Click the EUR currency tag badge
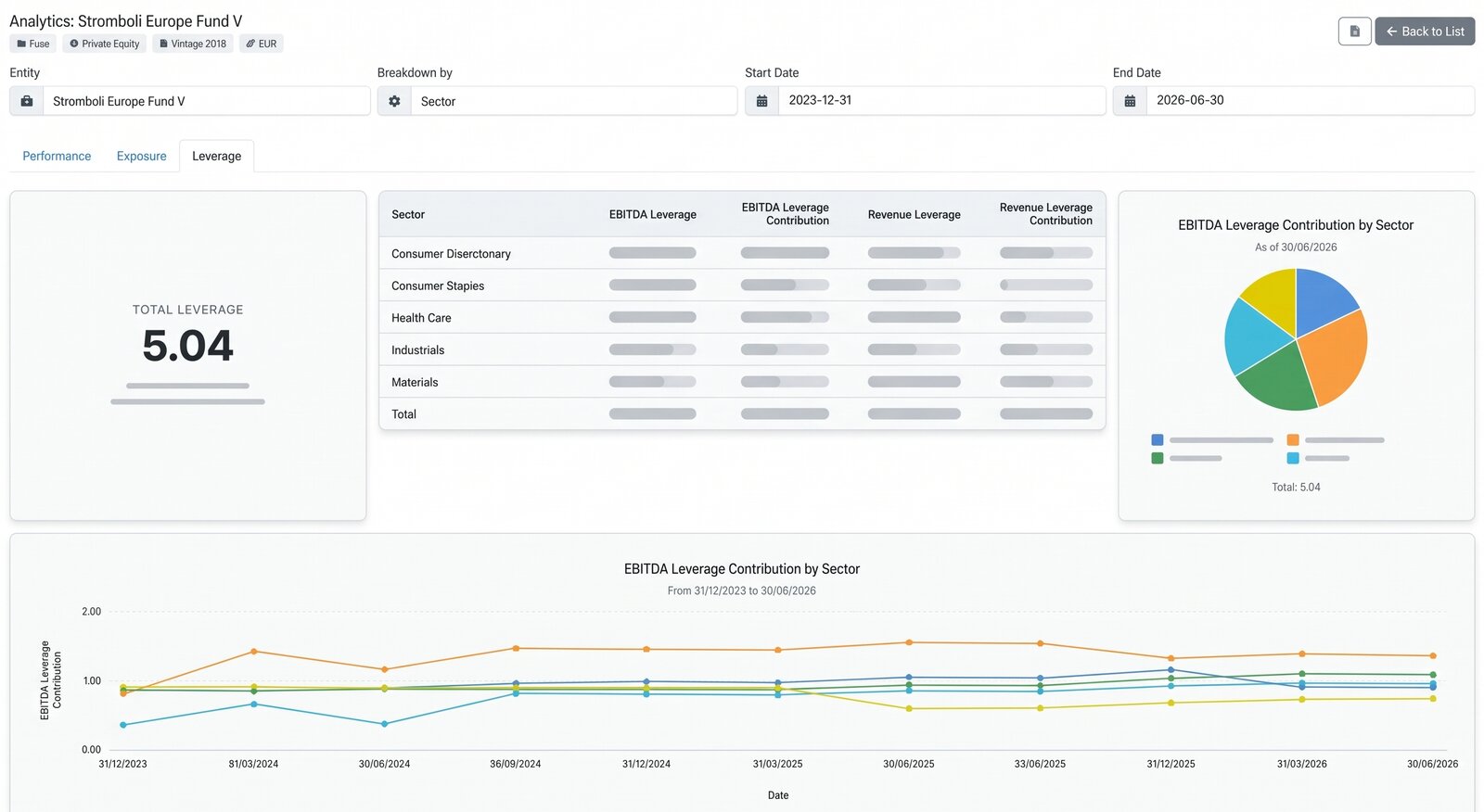The width and height of the screenshot is (1484, 812). coord(262,44)
